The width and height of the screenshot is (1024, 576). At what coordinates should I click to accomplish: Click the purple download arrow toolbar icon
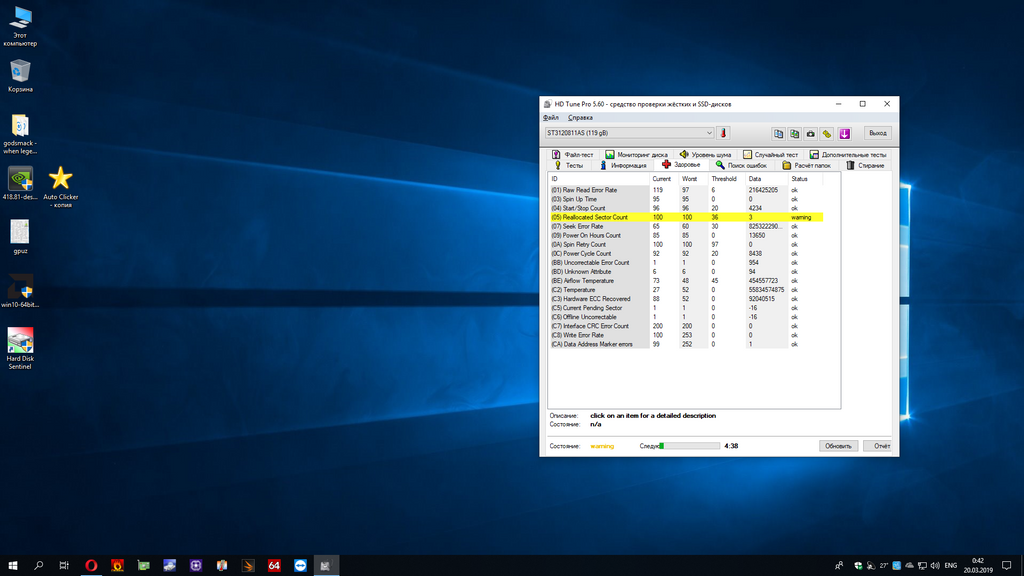pyautogui.click(x=844, y=133)
